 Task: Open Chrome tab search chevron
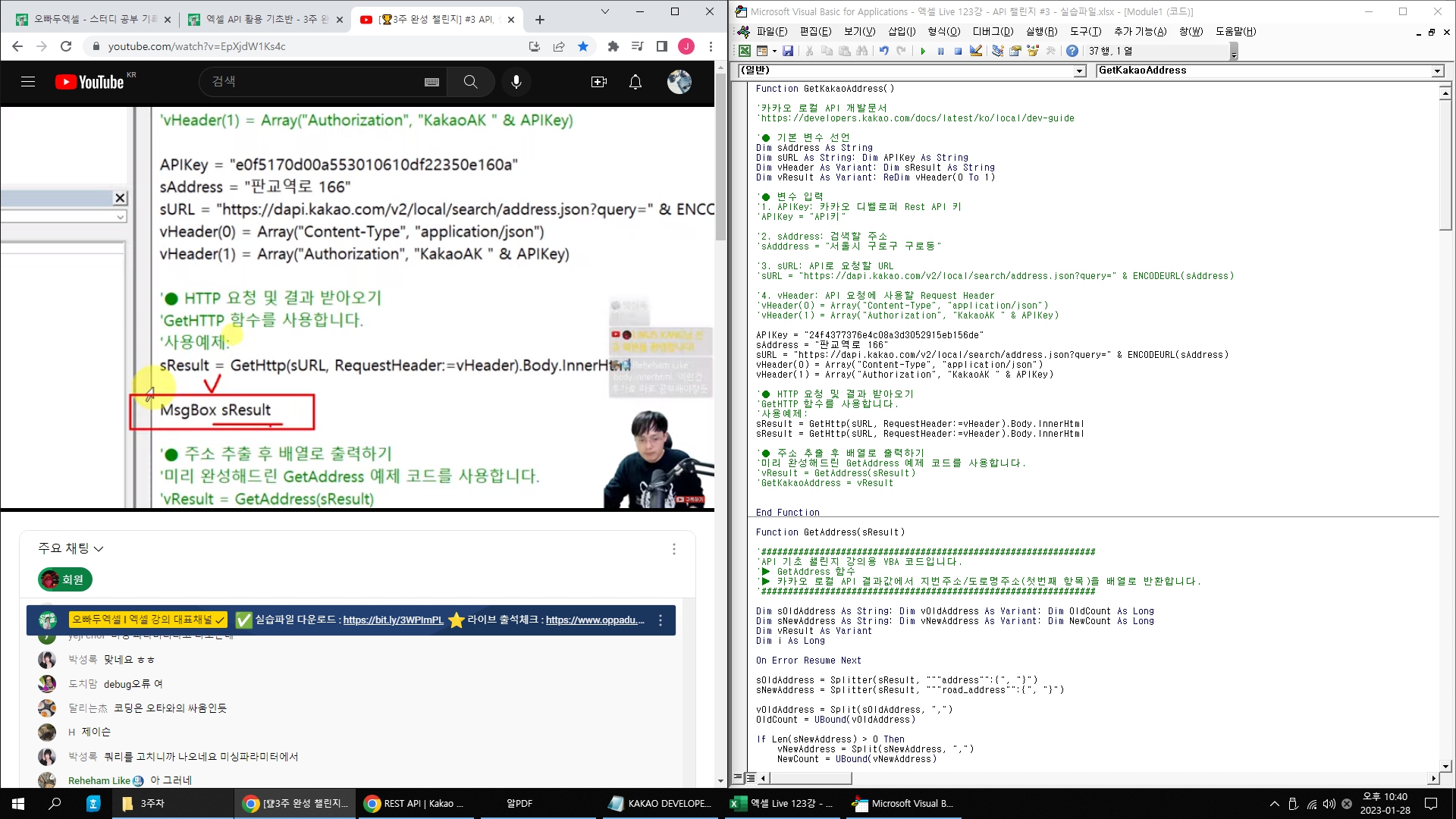coord(604,11)
